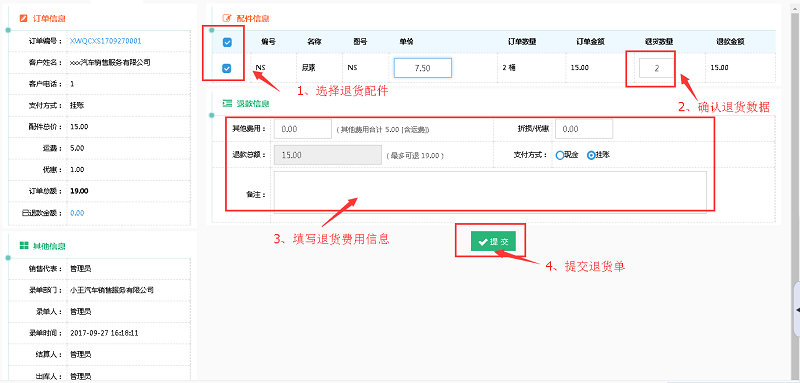Click the 退款金额 column header
Viewport: 800px width, 383px height.
[730, 42]
